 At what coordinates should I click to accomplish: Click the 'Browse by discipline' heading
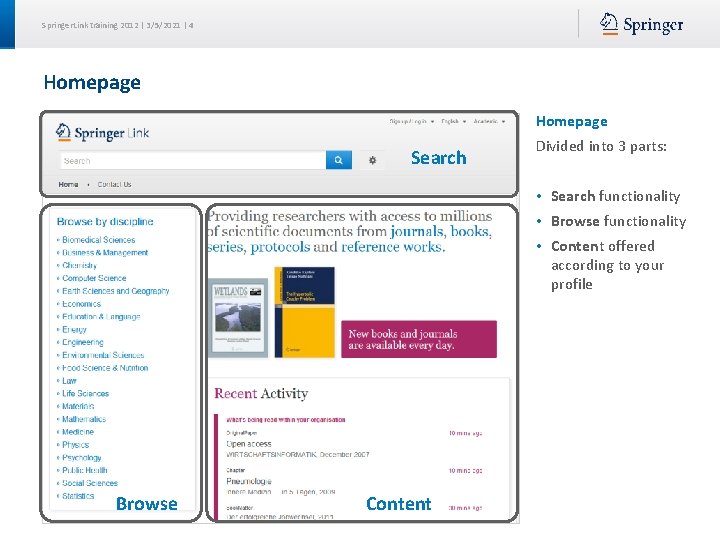pyautogui.click(x=105, y=221)
